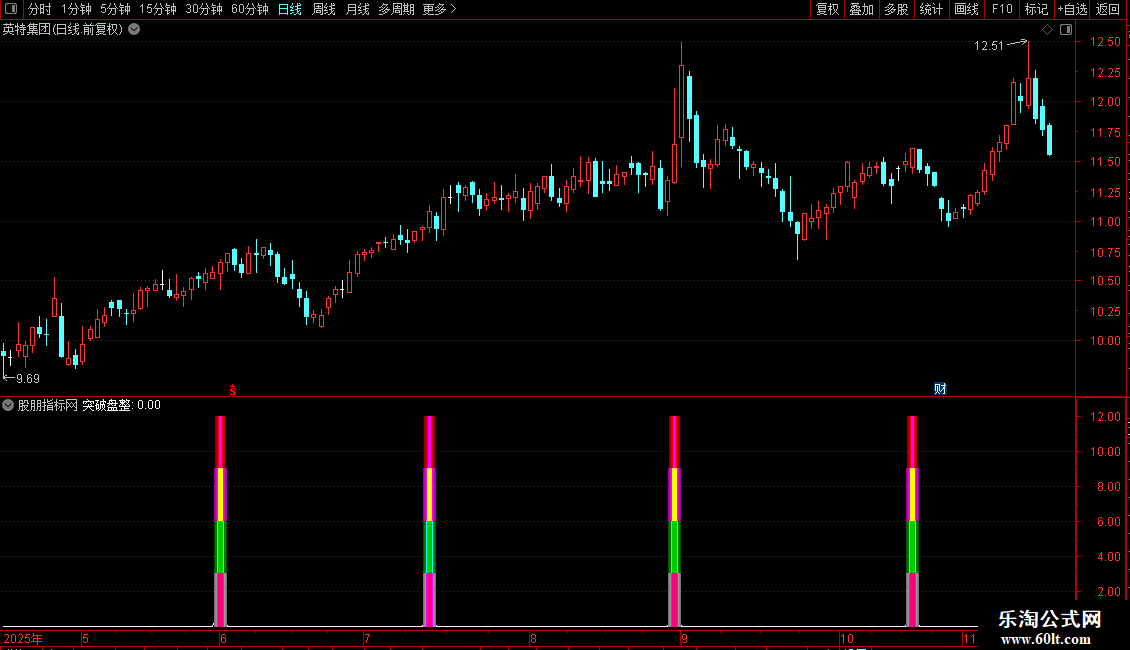The height and width of the screenshot is (650, 1130).
Task: Switch to 周线 weekly chart
Action: tap(324, 9)
